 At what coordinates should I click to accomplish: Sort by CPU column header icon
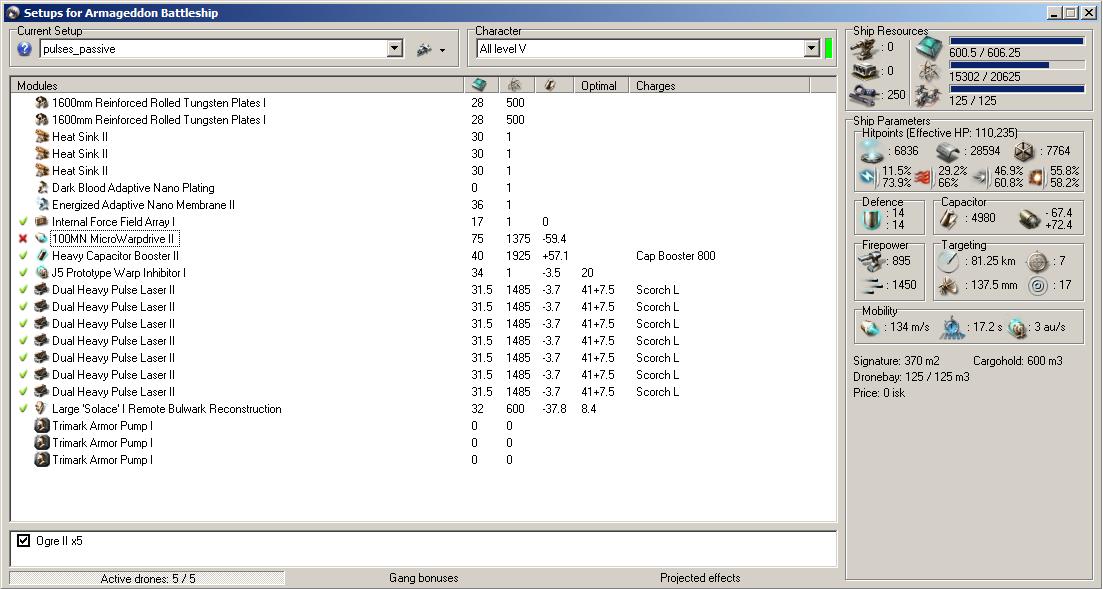(x=480, y=85)
